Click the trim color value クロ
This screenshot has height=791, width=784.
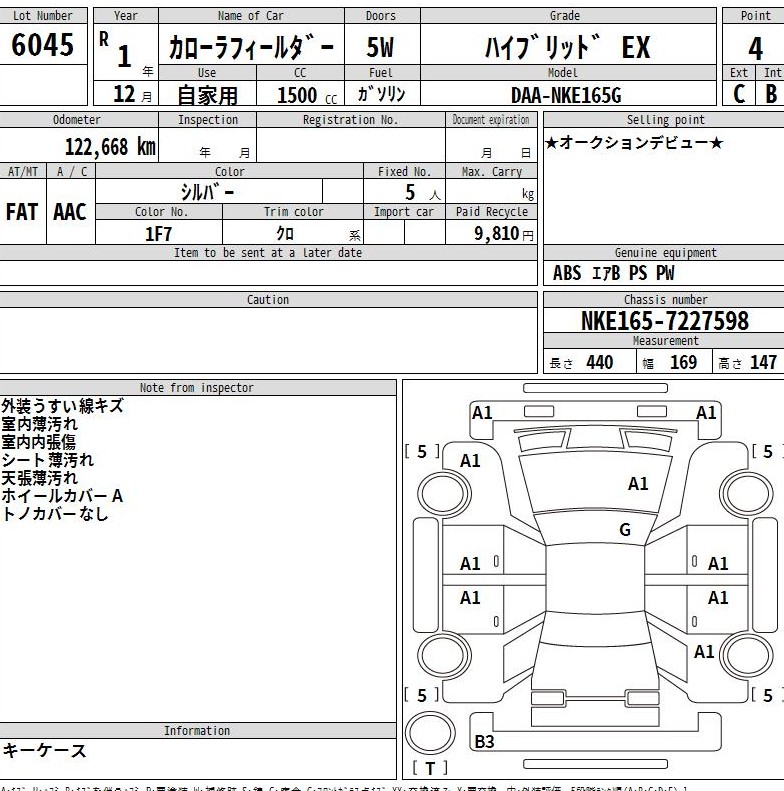point(285,233)
